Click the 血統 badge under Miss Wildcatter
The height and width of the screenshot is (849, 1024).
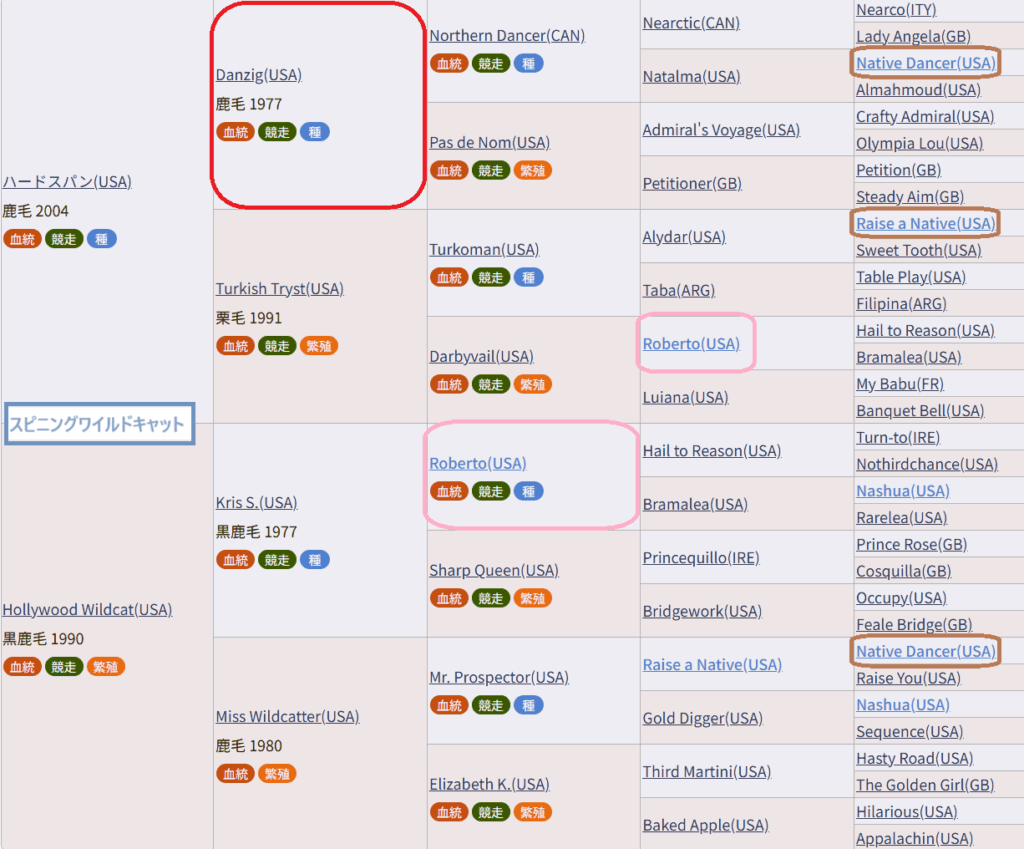235,774
